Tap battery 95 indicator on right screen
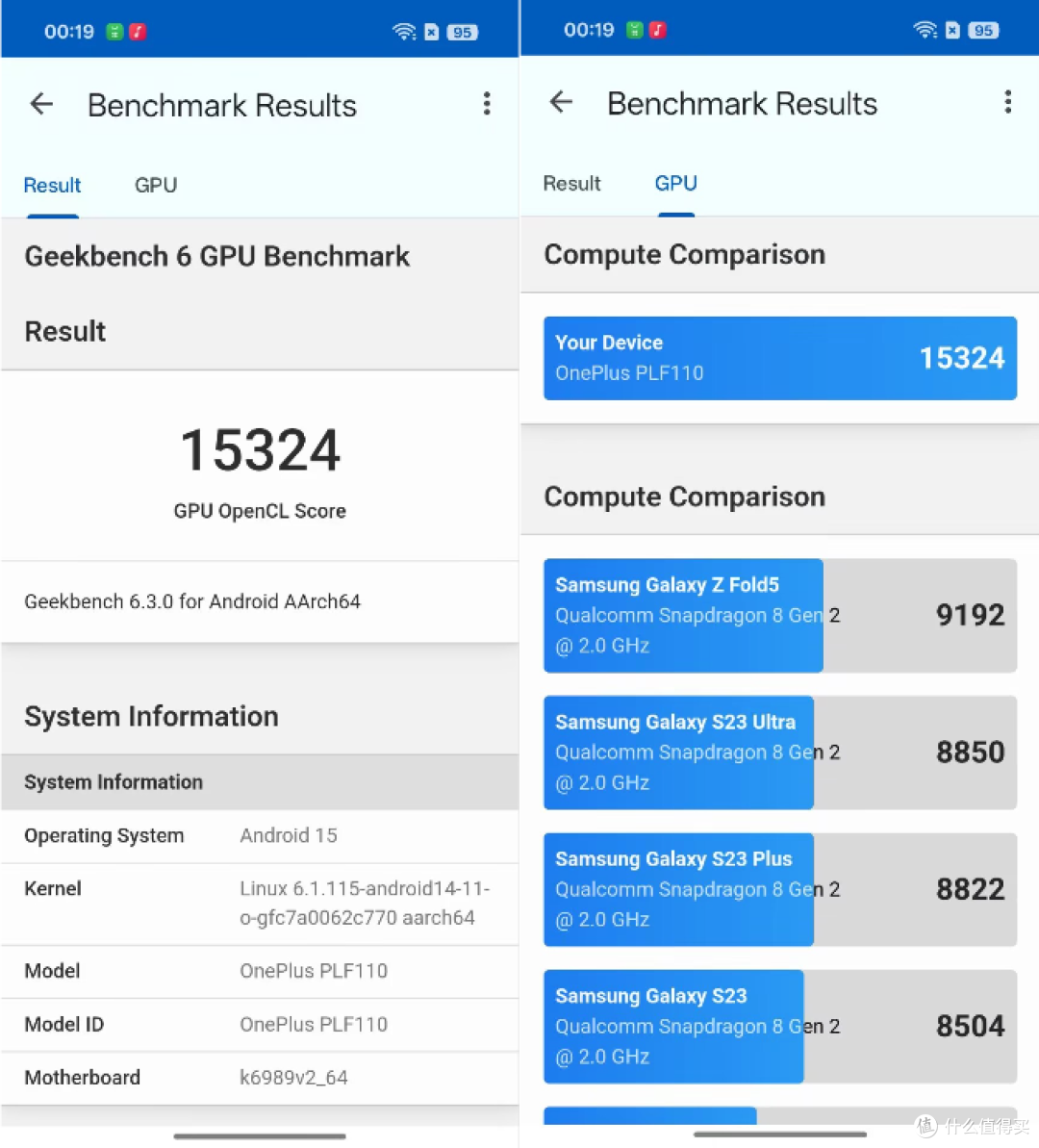The image size is (1039, 1148). point(983,30)
